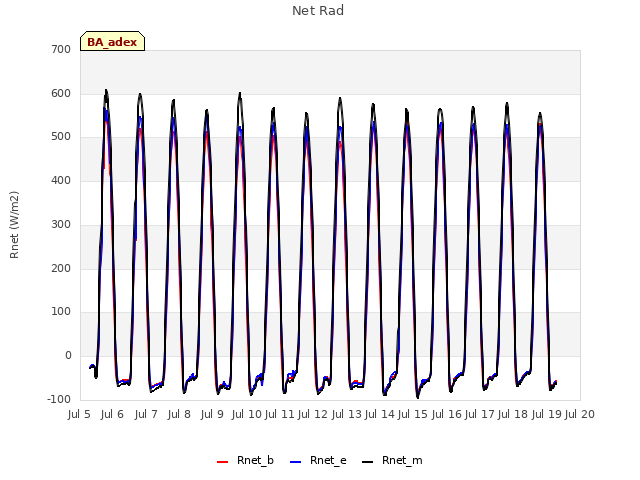Click the 200 y-axis tick label

click(x=61, y=269)
